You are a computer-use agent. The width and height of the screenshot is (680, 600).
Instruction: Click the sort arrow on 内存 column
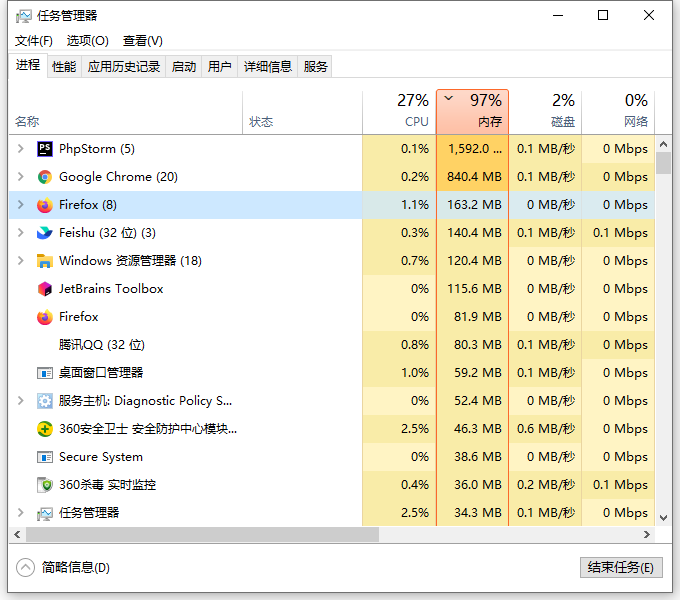pos(449,98)
